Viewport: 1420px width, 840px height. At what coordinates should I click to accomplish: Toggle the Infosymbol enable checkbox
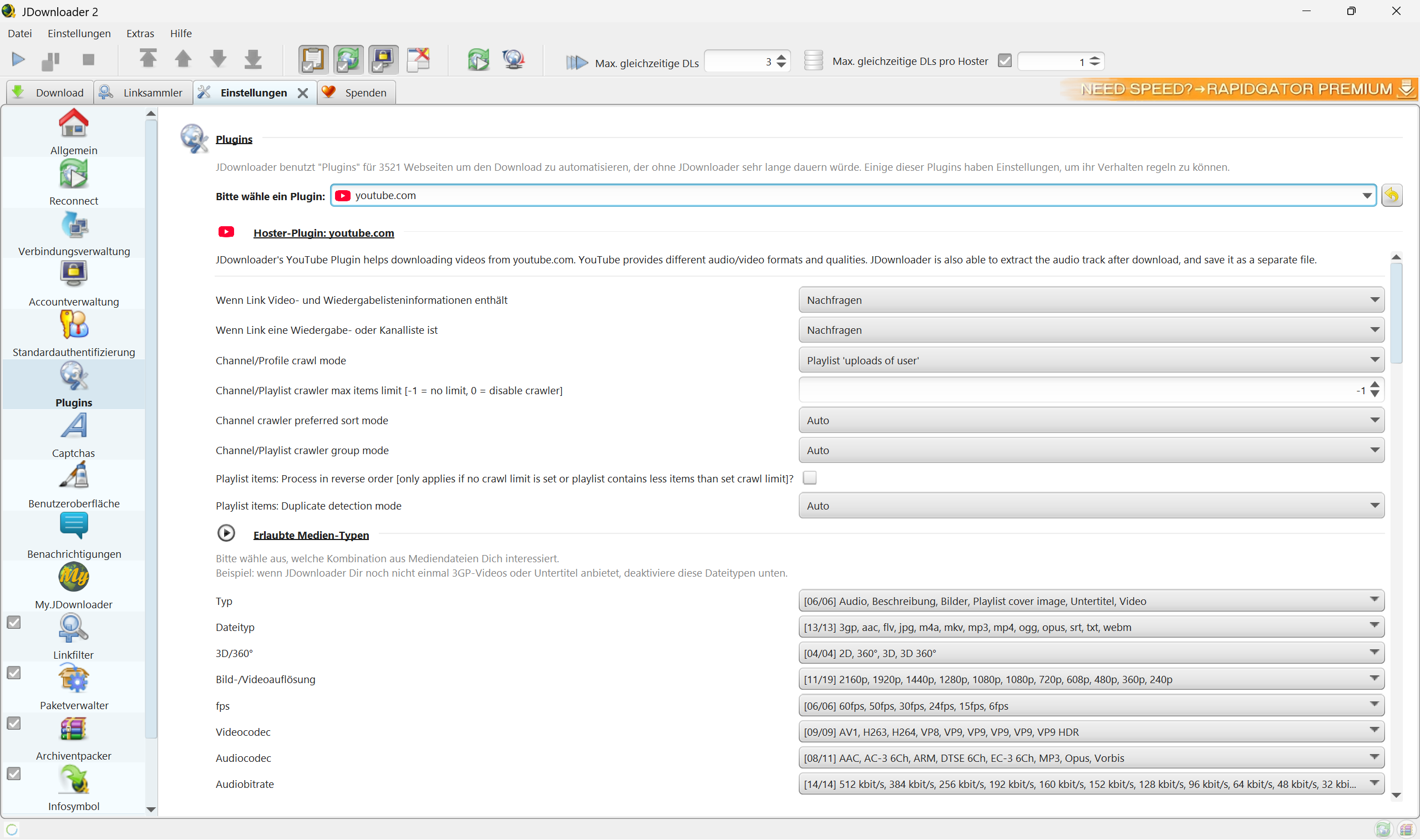click(x=14, y=773)
